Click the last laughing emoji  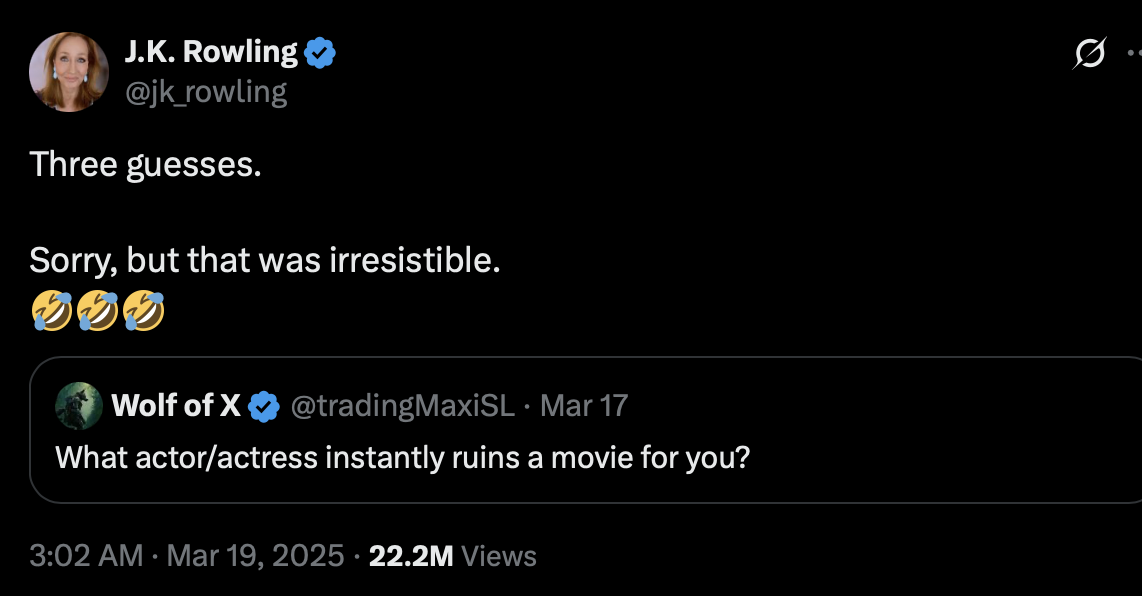tap(143, 310)
